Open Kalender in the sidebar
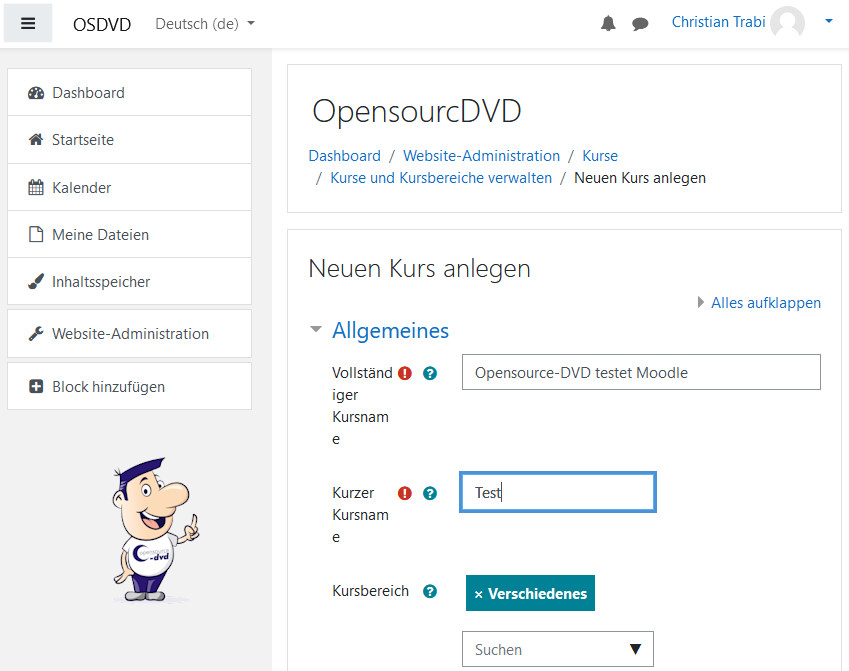This screenshot has height=671, width=849. (81, 187)
